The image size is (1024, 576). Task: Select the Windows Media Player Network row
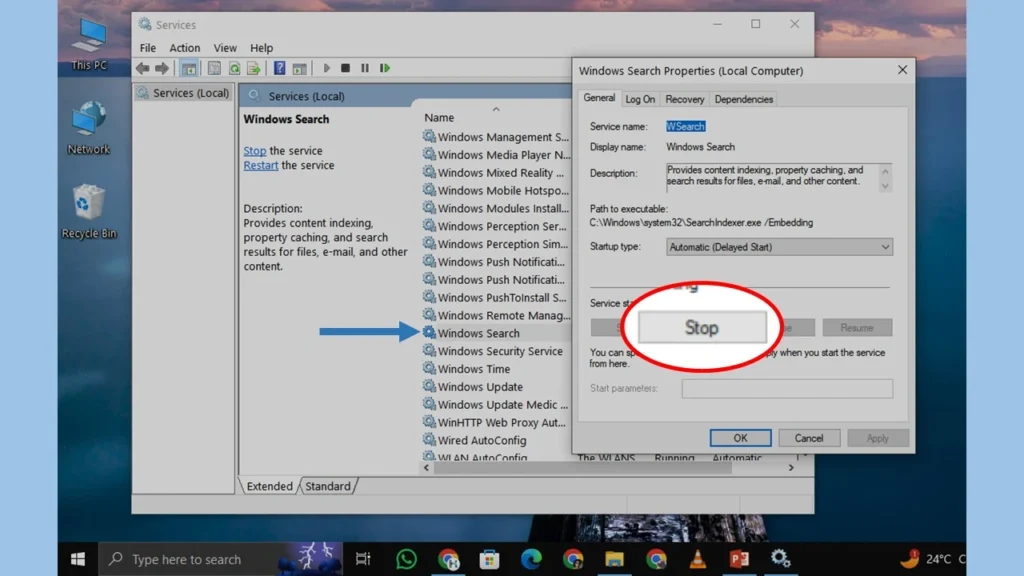coord(496,155)
